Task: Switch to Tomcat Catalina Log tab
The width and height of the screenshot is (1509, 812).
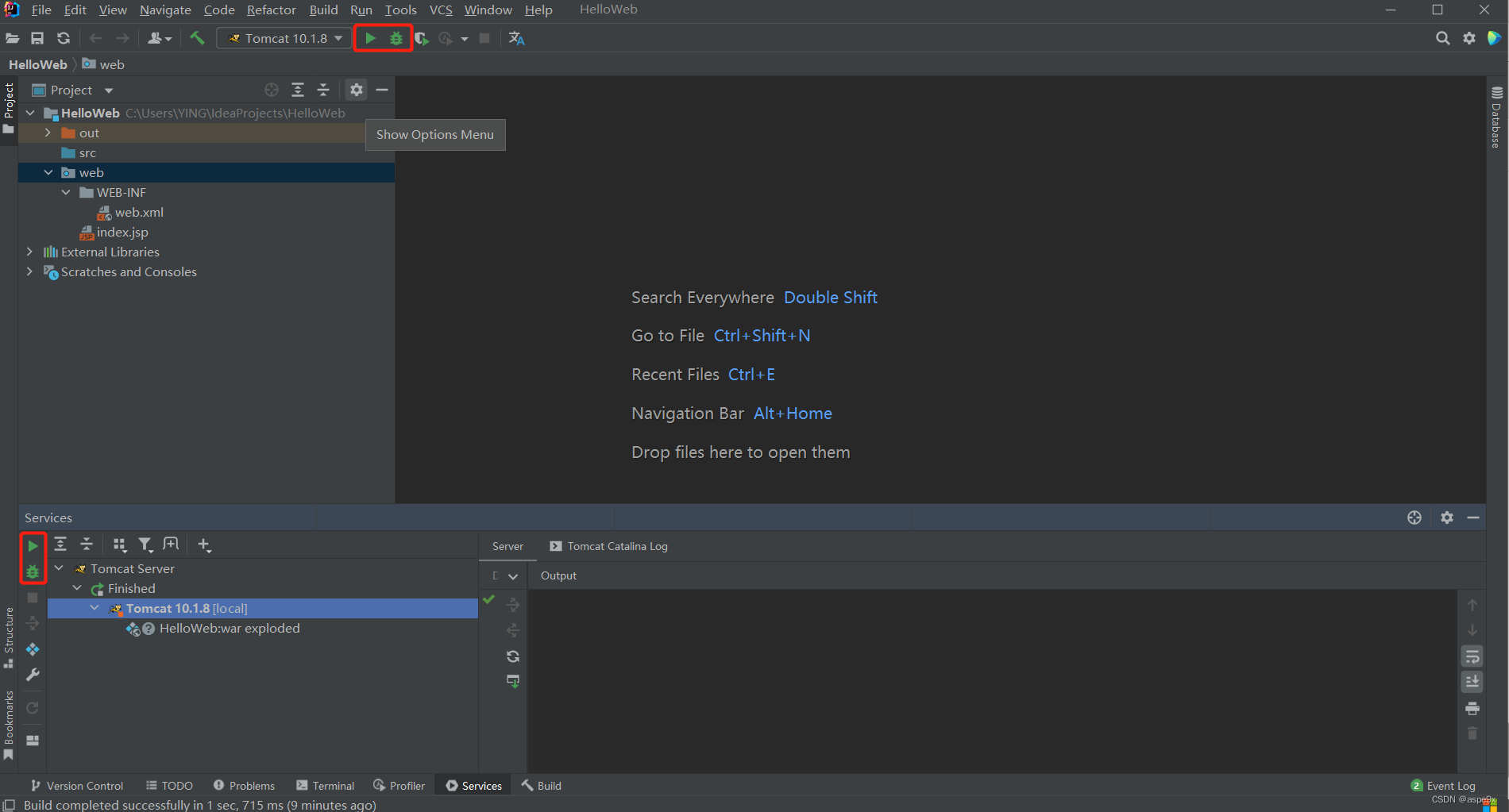Action: 608,546
